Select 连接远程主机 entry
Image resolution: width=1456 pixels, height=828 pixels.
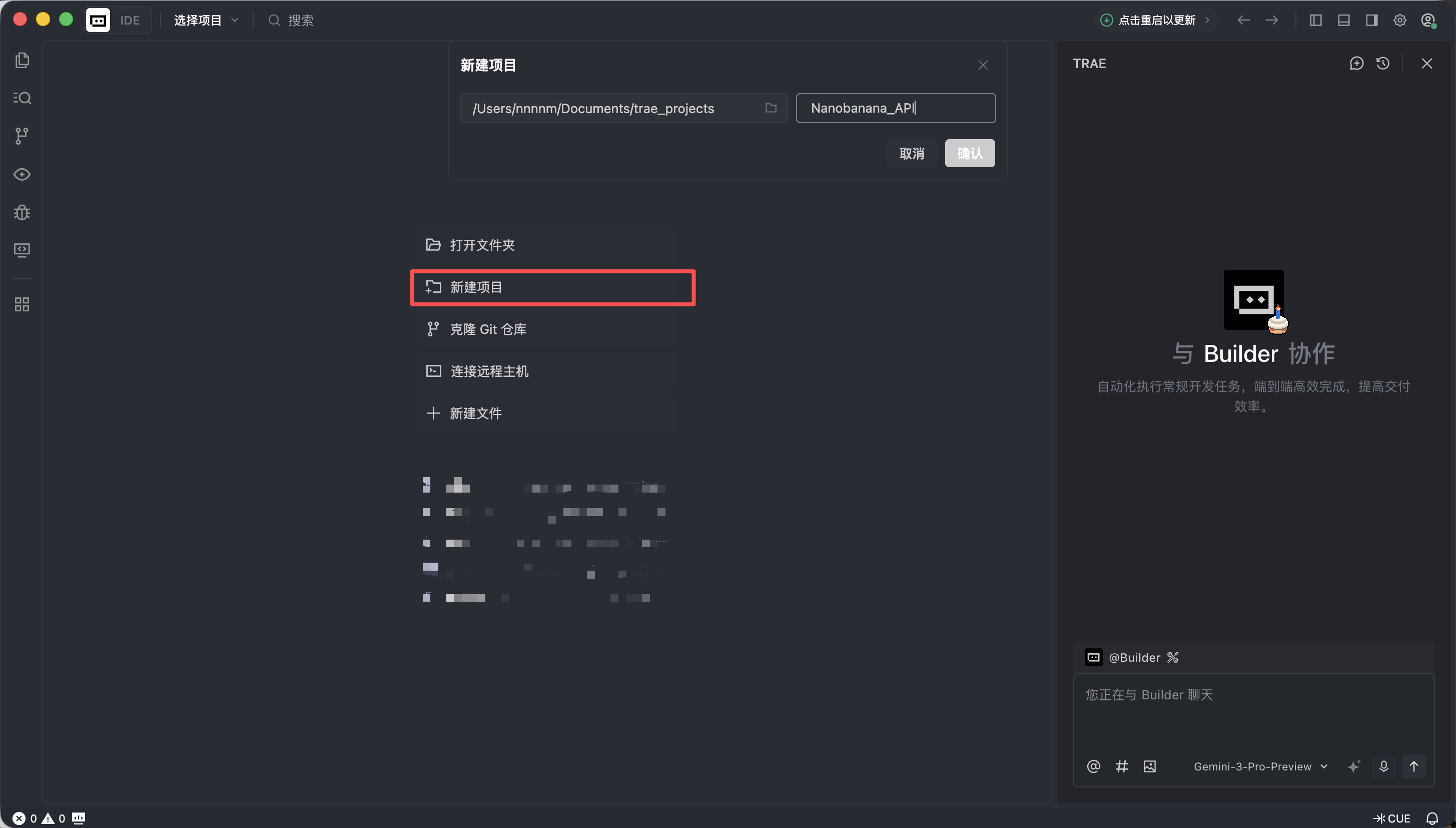(489, 371)
